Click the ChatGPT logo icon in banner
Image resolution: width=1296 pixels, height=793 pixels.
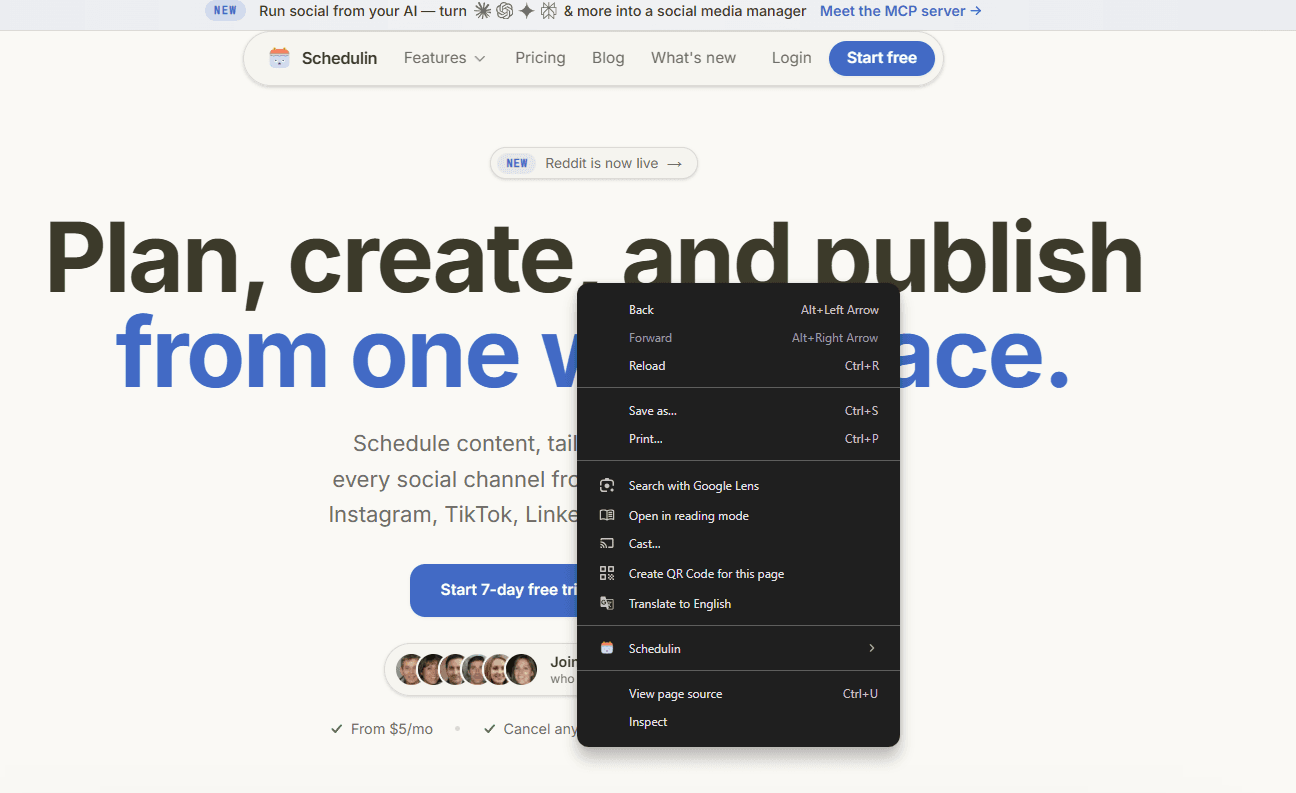click(x=504, y=11)
